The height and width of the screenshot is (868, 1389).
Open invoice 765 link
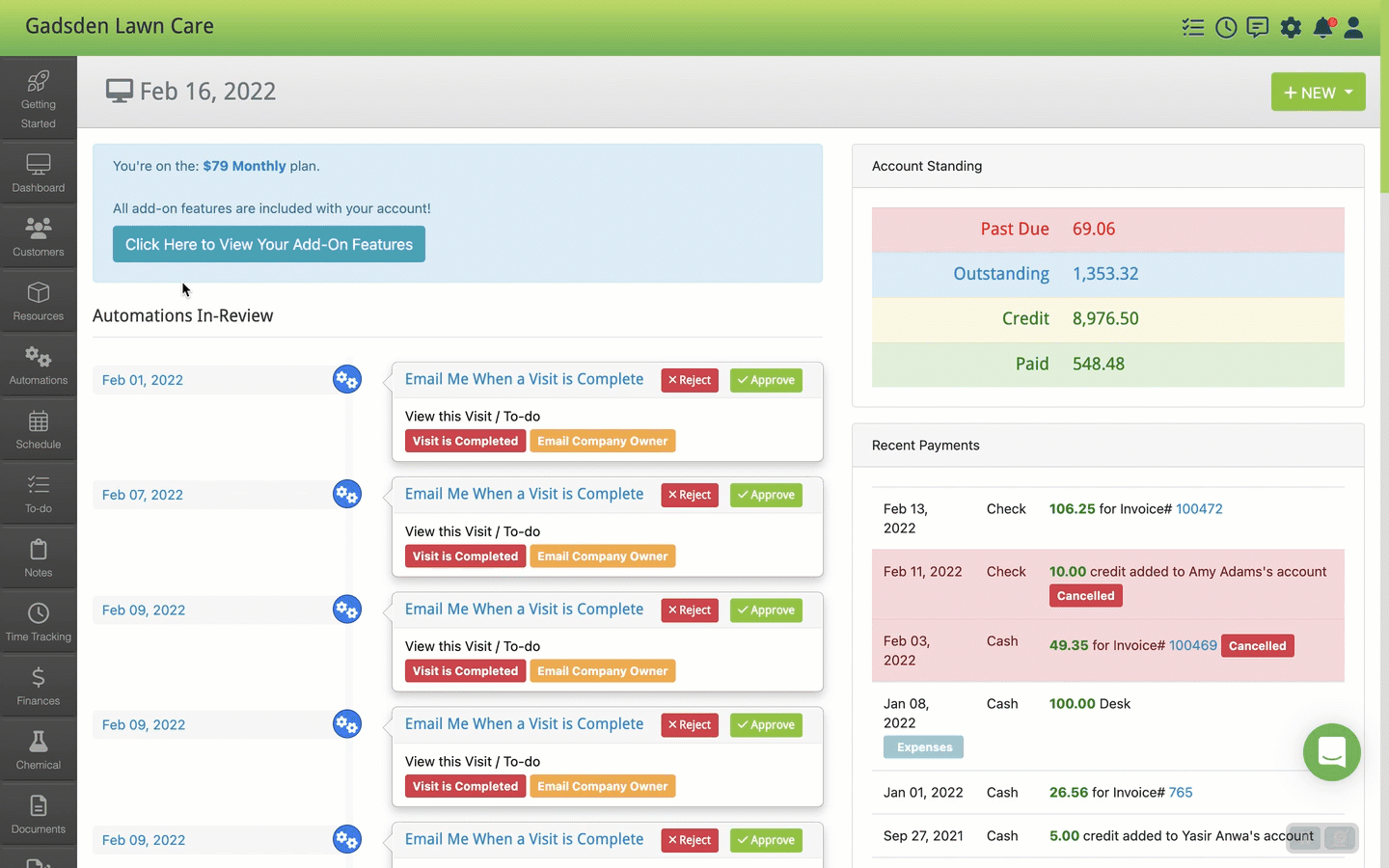[x=1181, y=792]
